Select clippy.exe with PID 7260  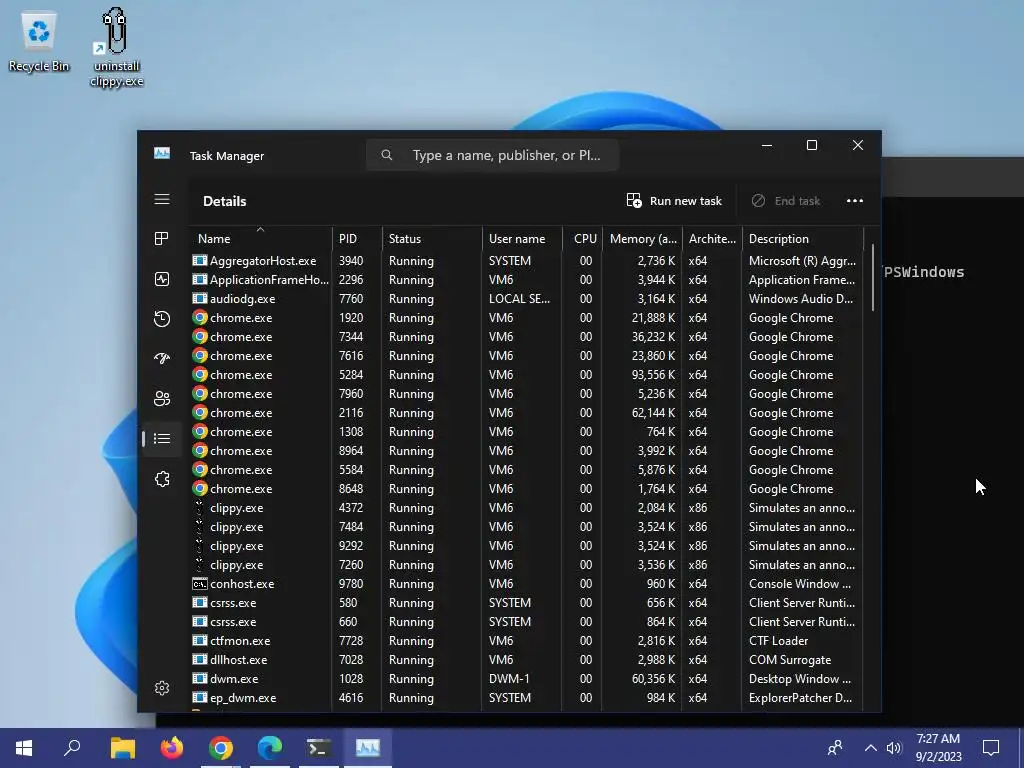click(526, 564)
